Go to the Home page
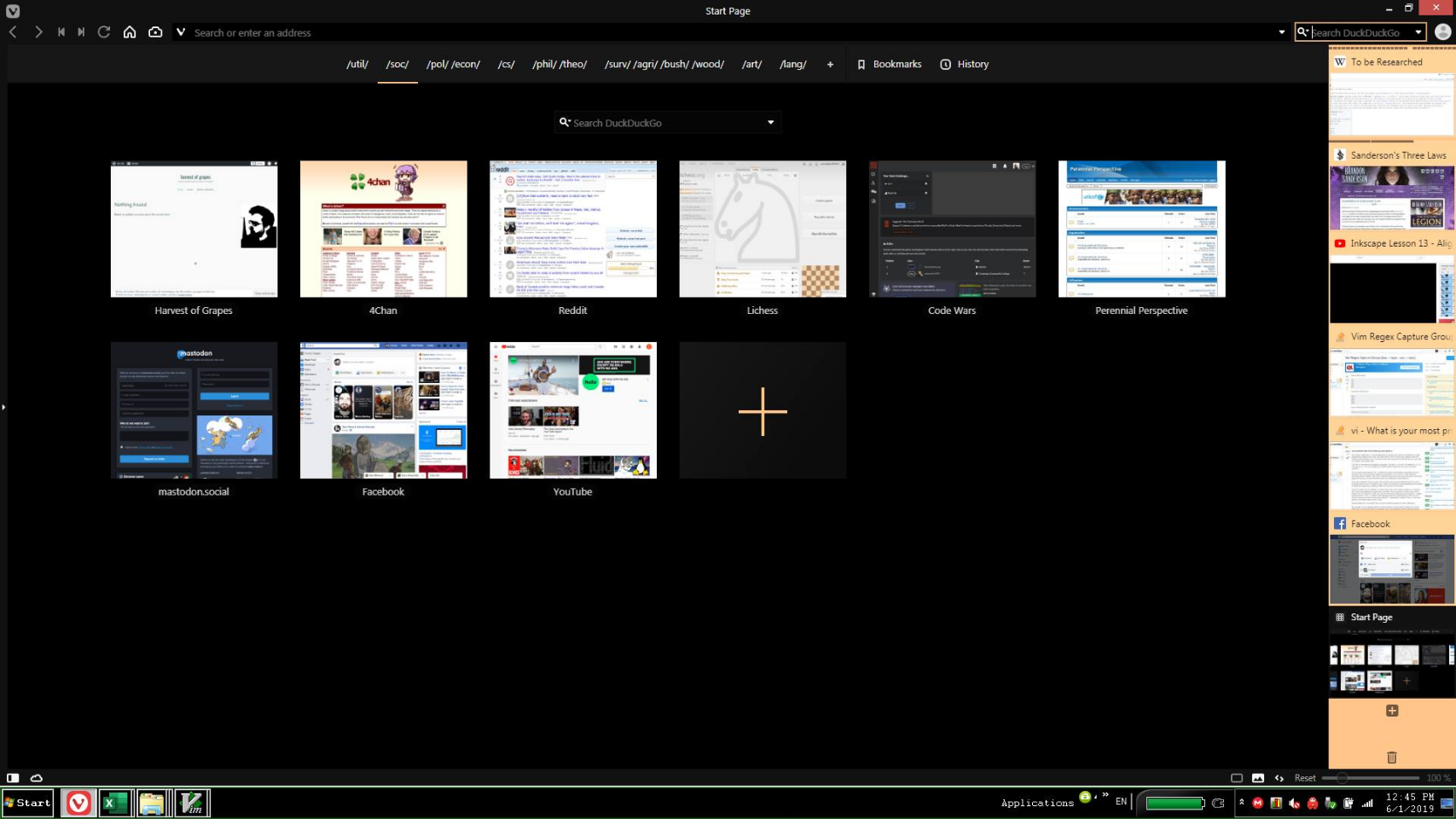Viewport: 1456px width, 819px height. point(130,32)
